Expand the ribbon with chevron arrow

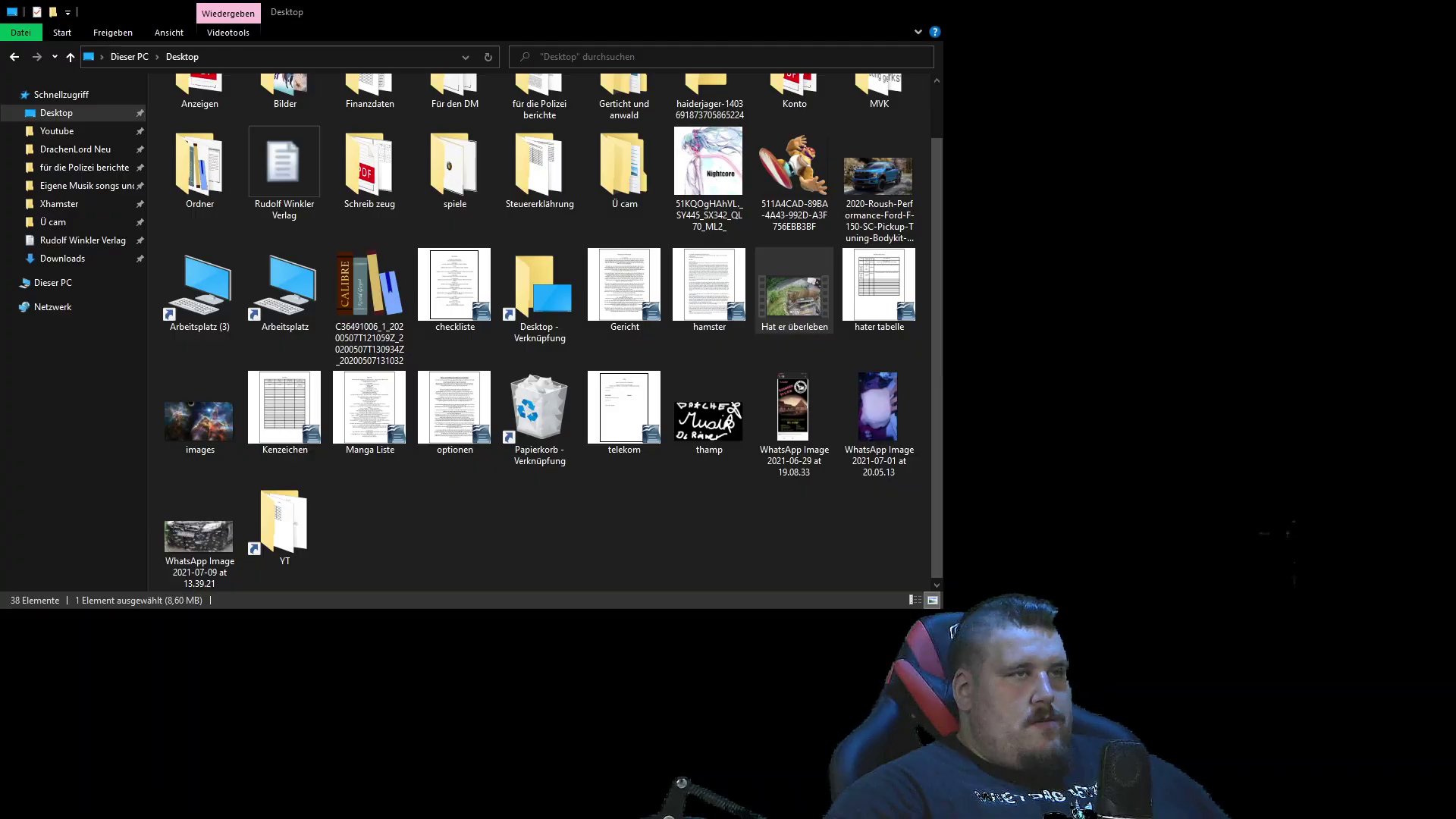coord(918,32)
